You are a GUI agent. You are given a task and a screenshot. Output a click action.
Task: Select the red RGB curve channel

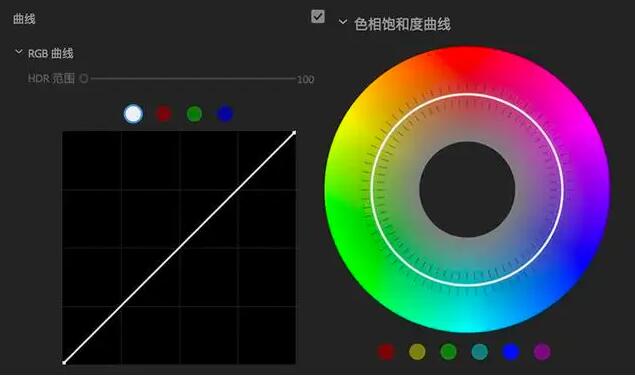point(164,114)
